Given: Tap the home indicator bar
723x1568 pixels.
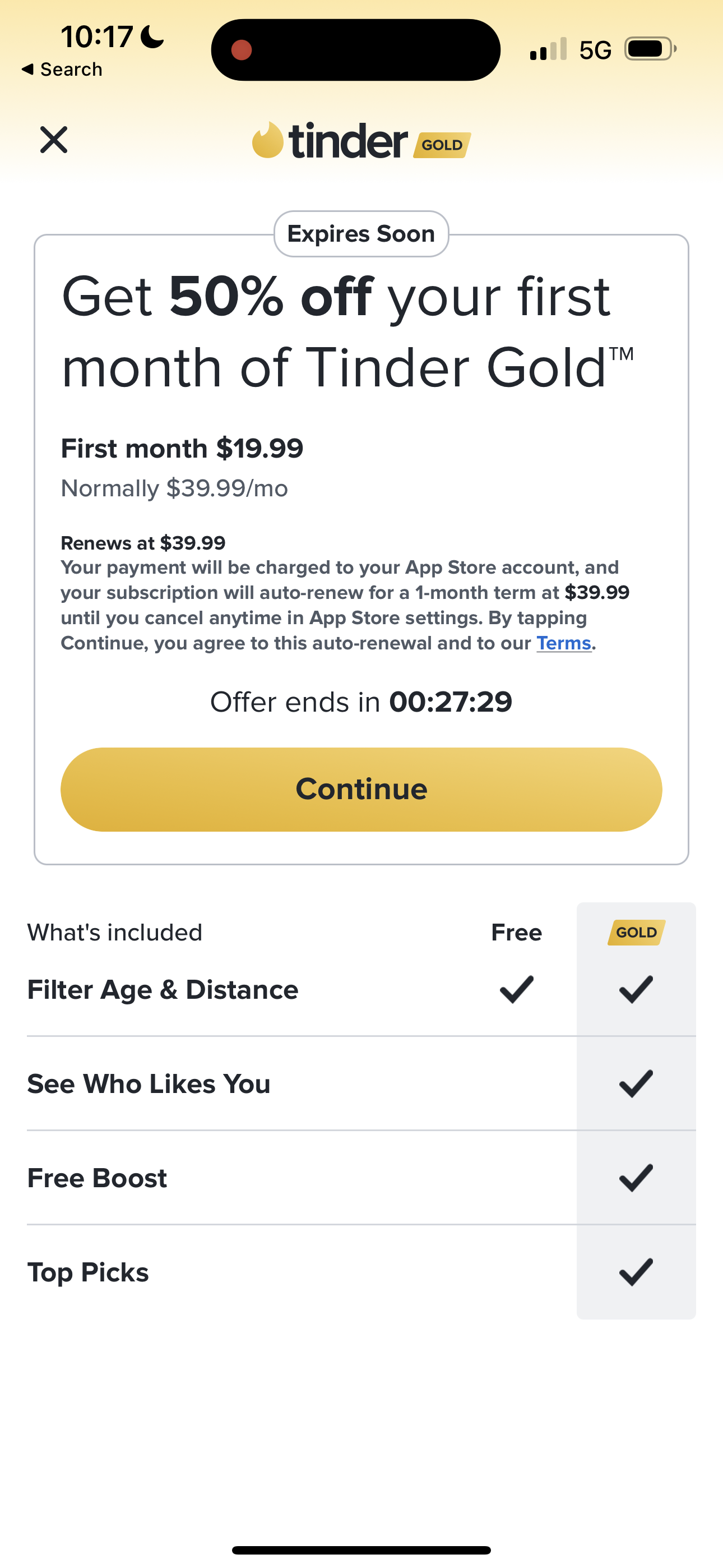Looking at the screenshot, I should [x=361, y=1549].
